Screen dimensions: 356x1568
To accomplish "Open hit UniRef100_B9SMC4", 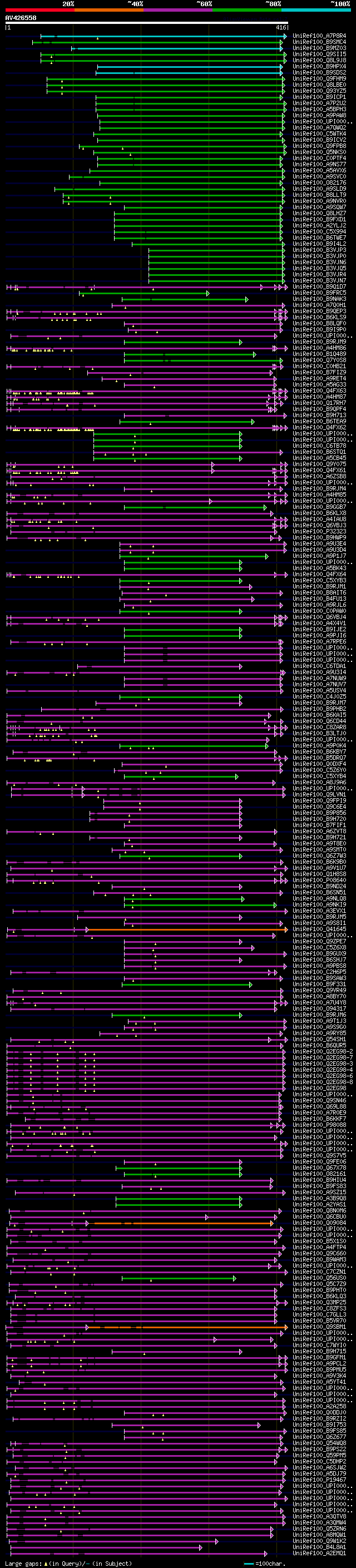I will (319, 42).
